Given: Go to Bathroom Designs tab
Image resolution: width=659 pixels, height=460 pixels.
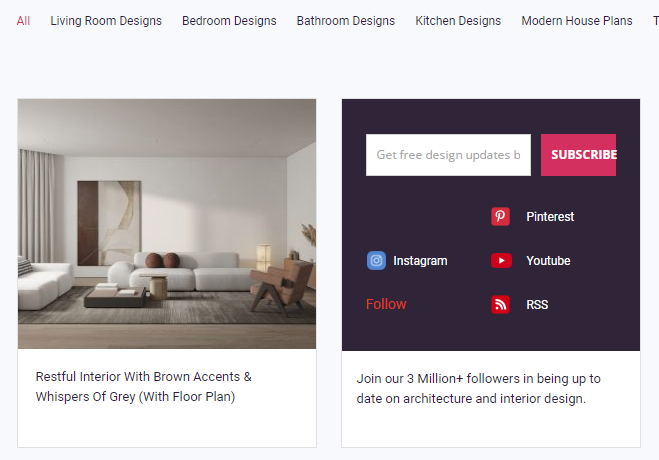Looking at the screenshot, I should pos(346,21).
